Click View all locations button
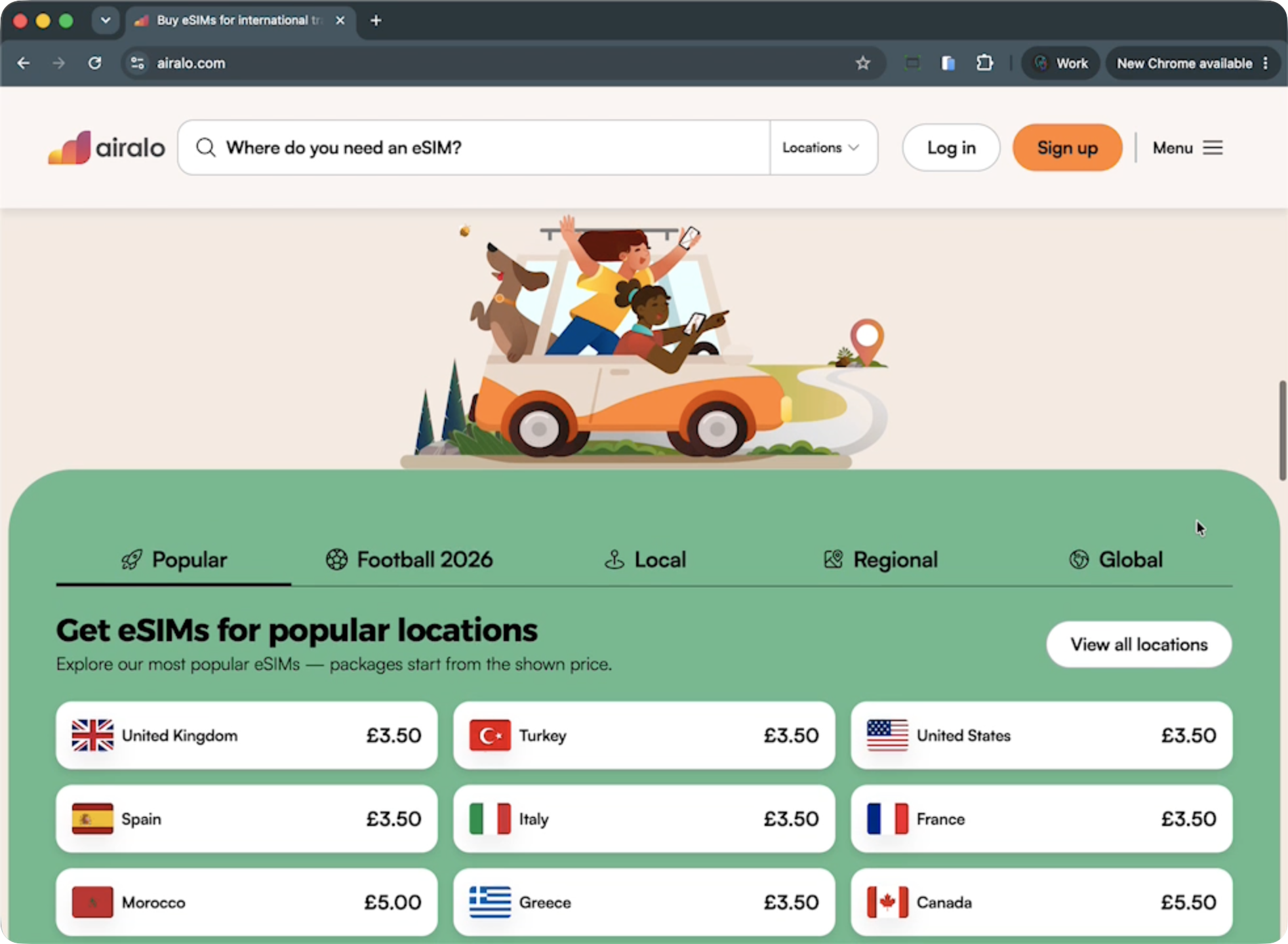 [x=1138, y=644]
